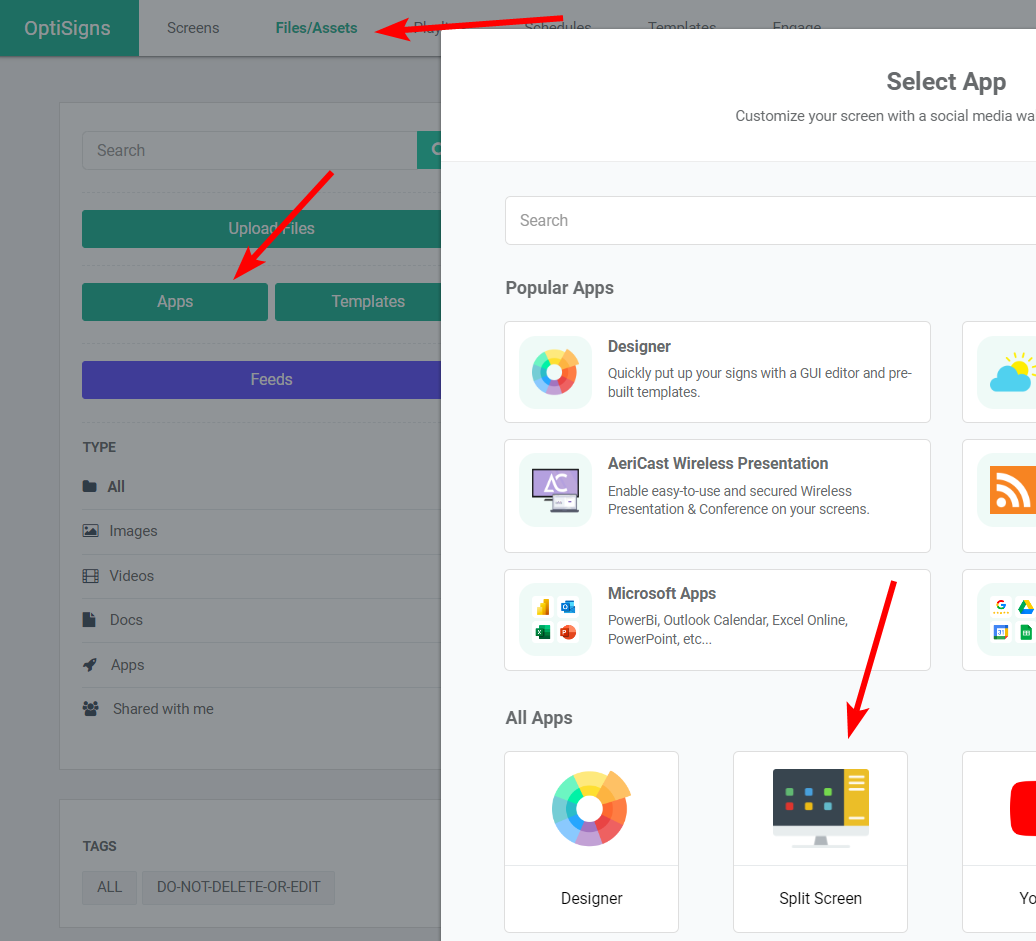Viewport: 1036px width, 941px height.
Task: Click the Select App search field
Action: coord(770,220)
